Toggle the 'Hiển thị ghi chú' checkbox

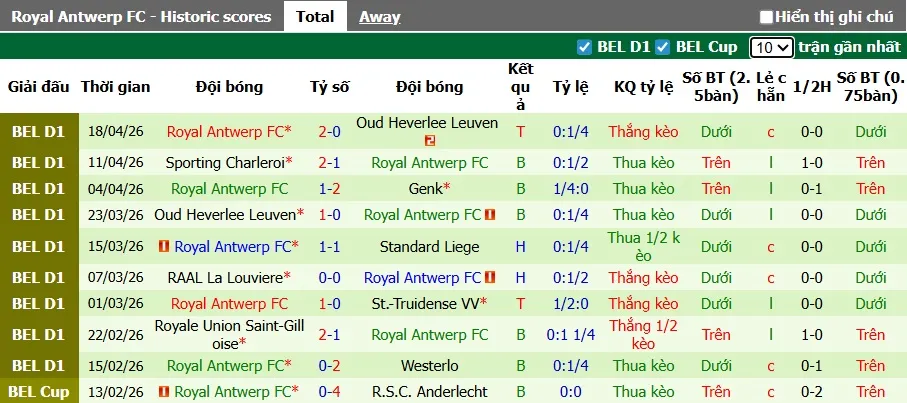coord(766,17)
